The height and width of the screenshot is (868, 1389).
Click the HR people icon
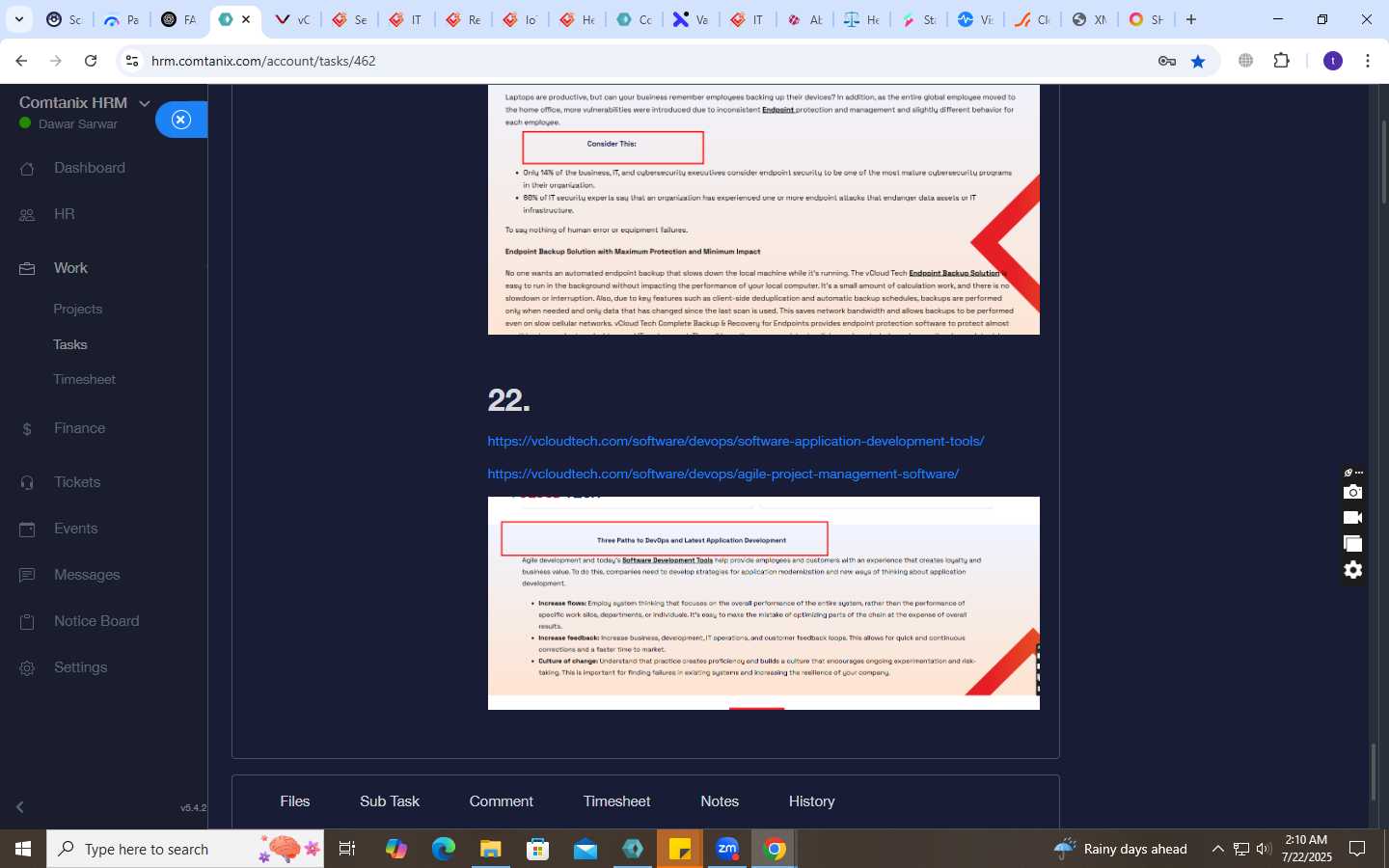coord(27,215)
